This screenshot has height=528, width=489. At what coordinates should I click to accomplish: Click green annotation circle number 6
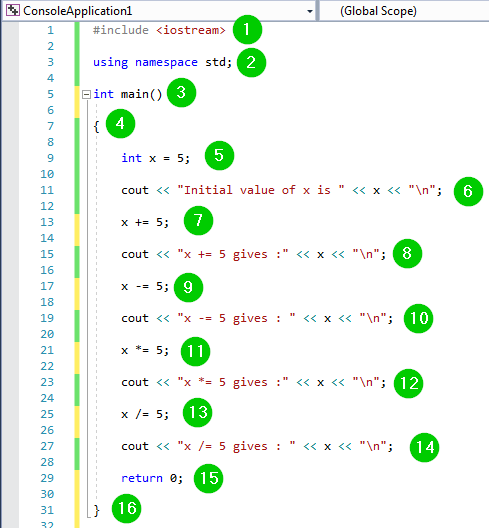click(468, 191)
